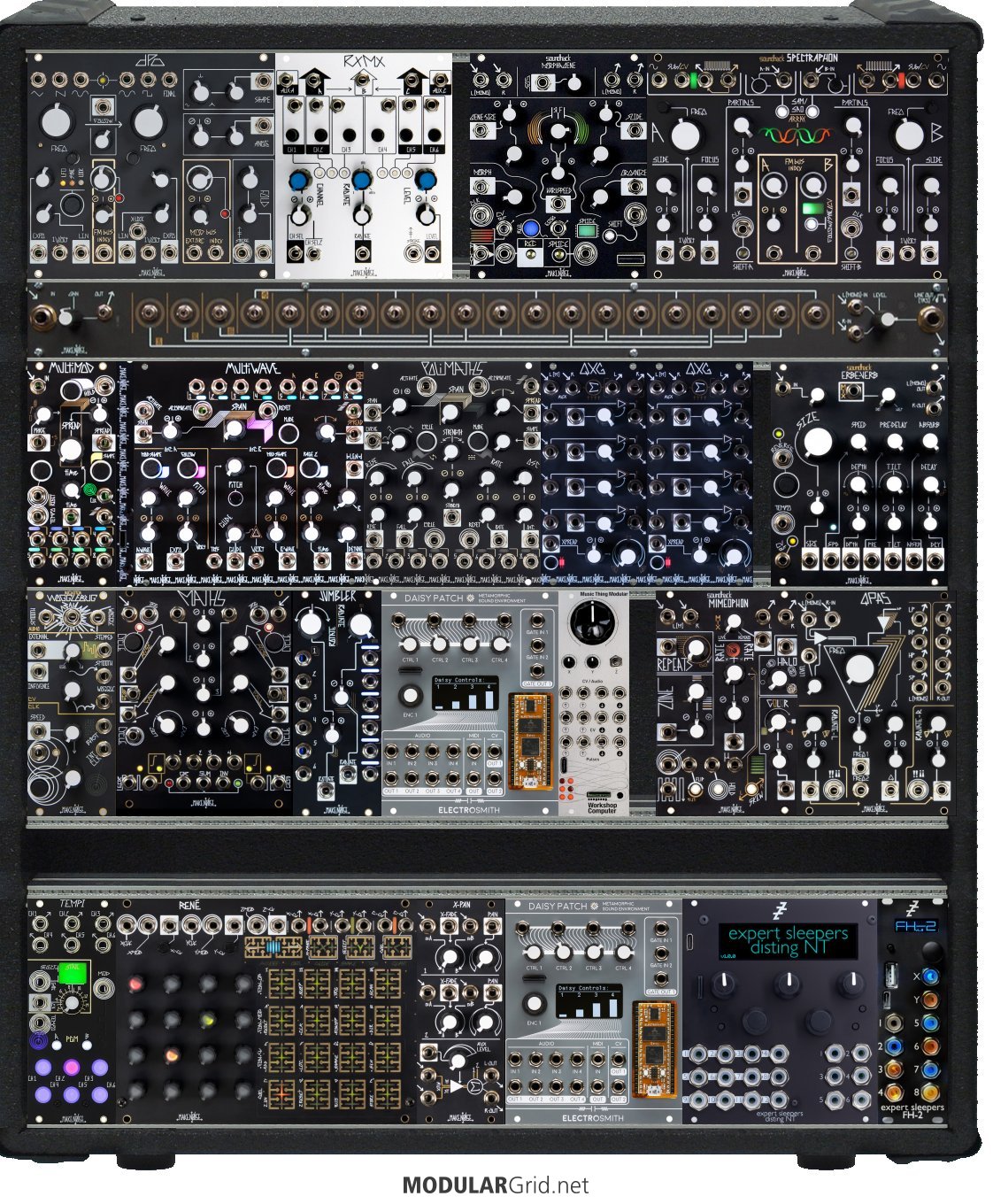The width and height of the screenshot is (993, 1204).
Task: Click the blue Level knob on RxMx
Action: coord(425,181)
